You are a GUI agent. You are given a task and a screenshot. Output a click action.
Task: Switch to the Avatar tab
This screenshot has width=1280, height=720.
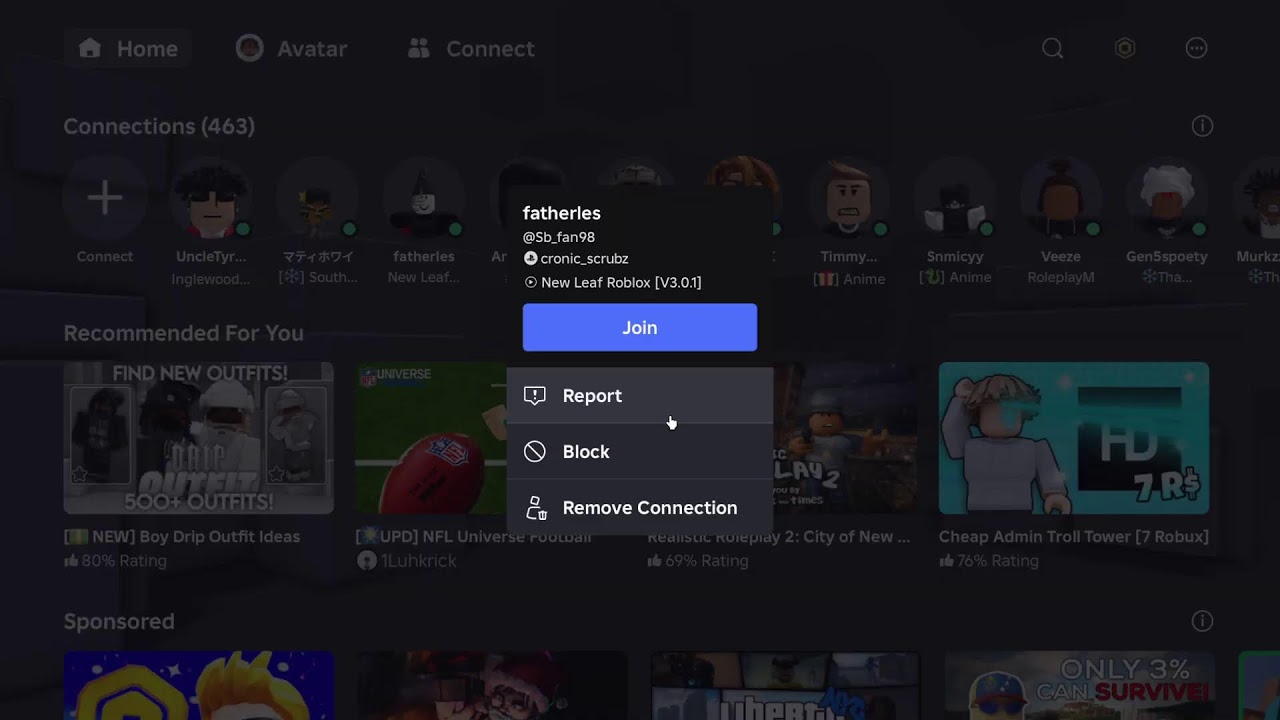[292, 48]
